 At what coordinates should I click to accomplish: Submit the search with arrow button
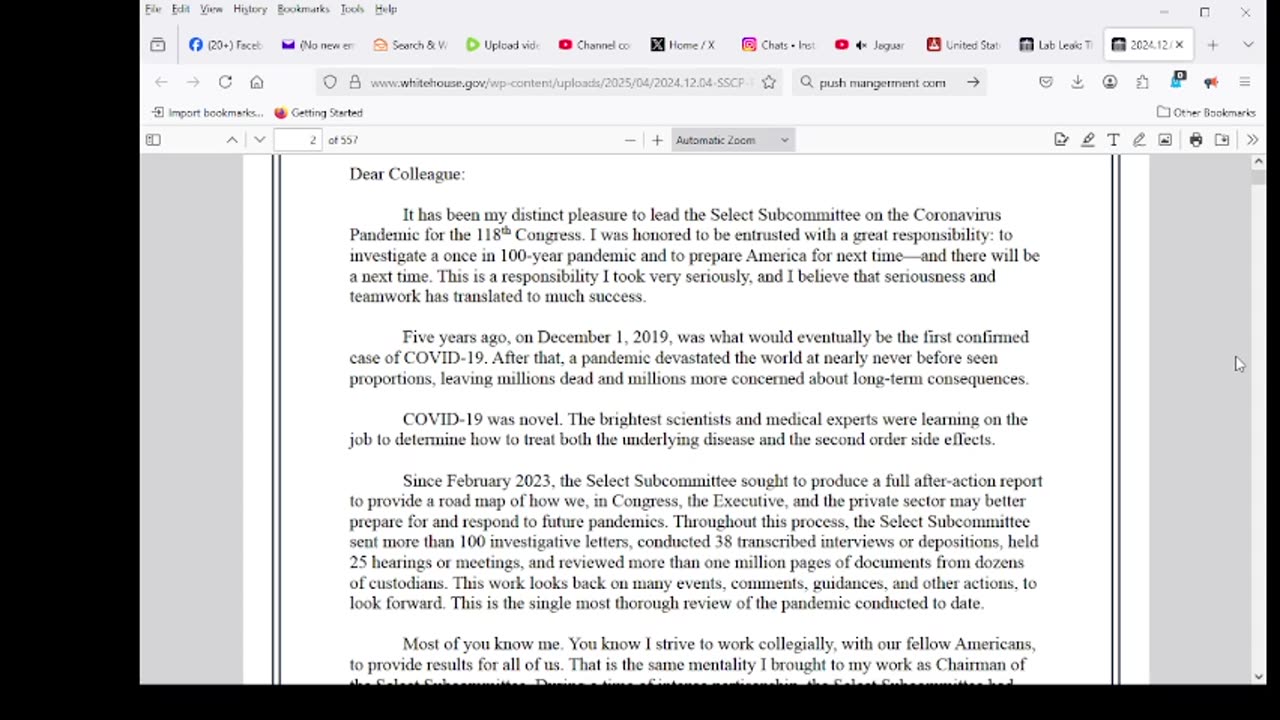click(x=973, y=83)
